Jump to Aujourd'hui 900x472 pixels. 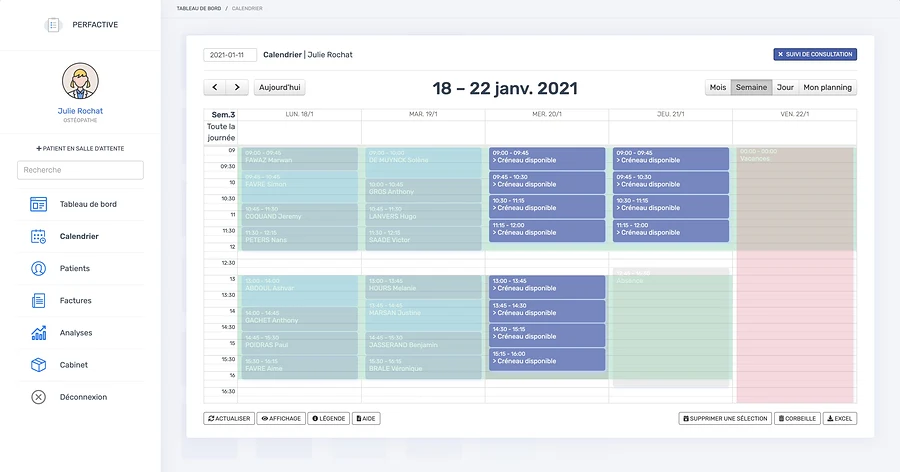click(x=280, y=87)
